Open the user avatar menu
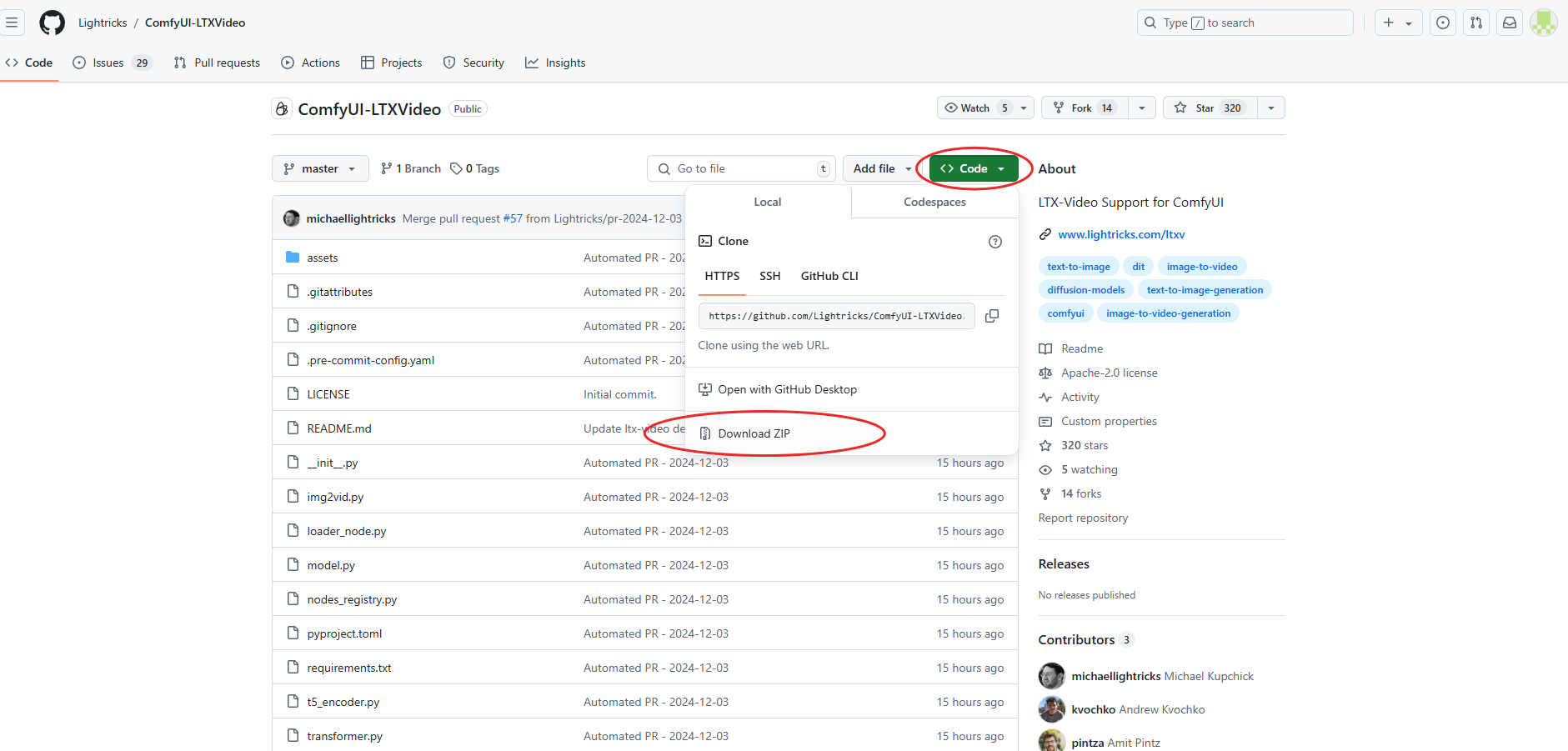Screen dimensions: 1568x751 coord(1543,23)
